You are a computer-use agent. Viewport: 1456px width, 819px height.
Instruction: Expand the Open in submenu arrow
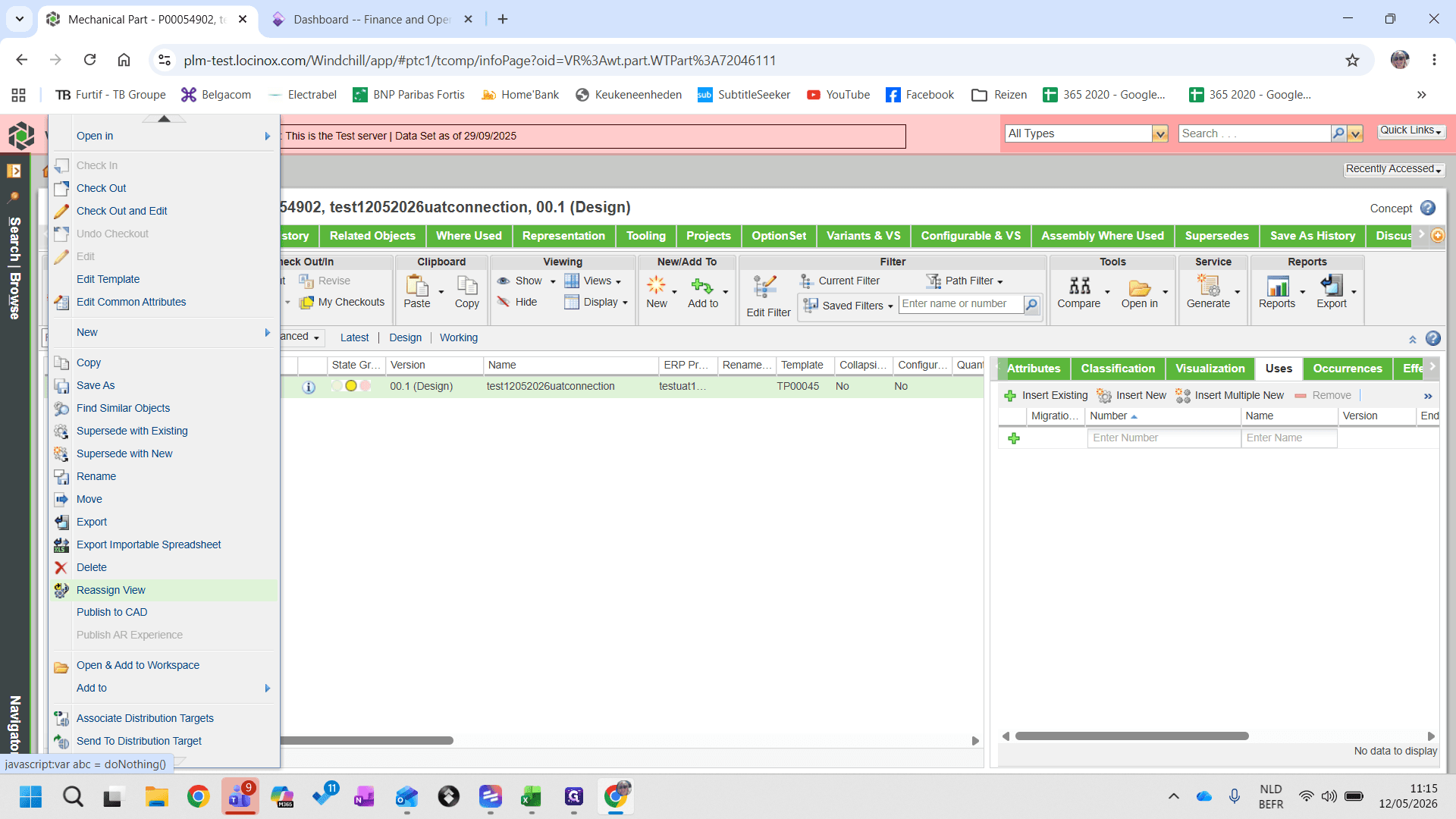(267, 136)
